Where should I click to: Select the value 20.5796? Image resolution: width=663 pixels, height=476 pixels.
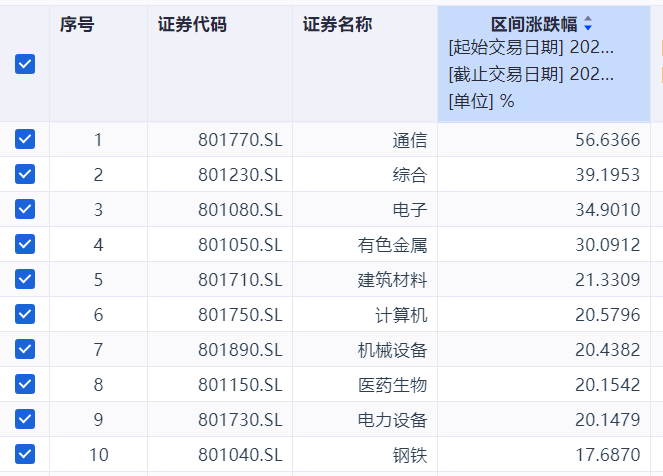(608, 315)
